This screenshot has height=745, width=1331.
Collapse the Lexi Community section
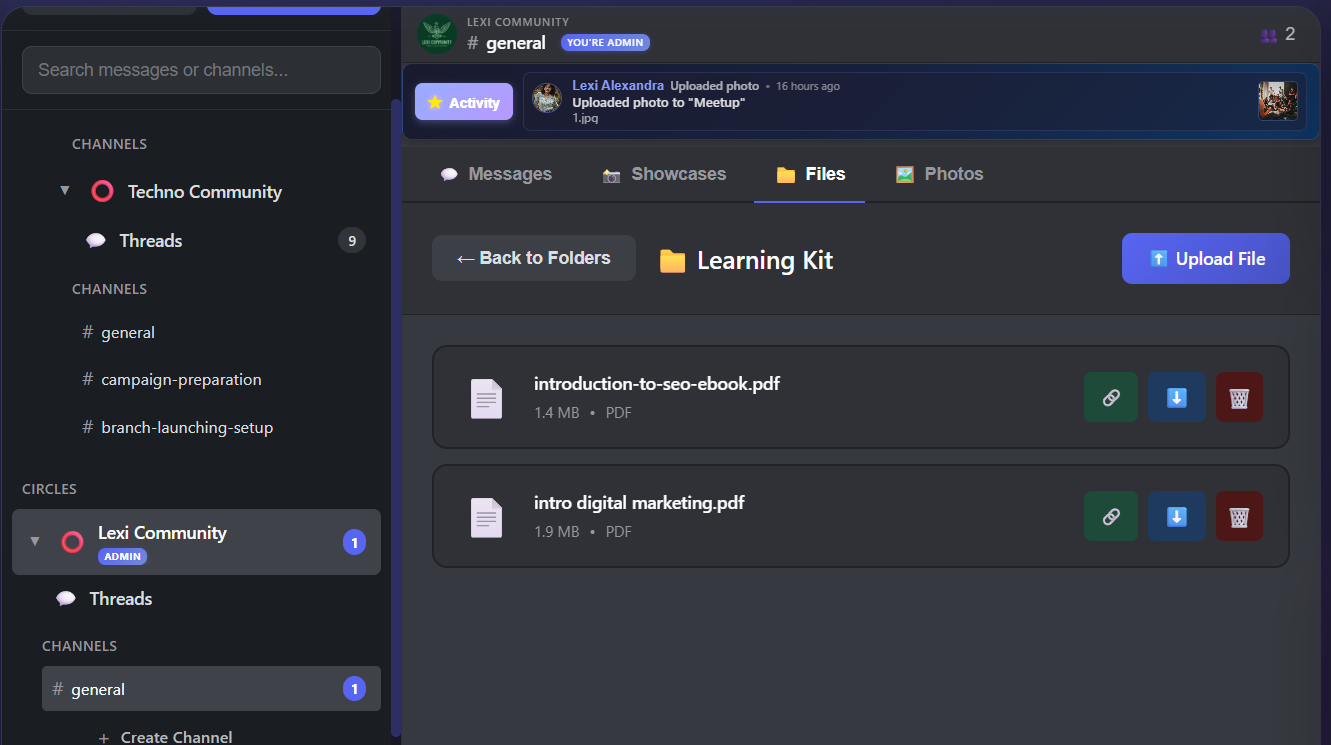click(x=35, y=542)
